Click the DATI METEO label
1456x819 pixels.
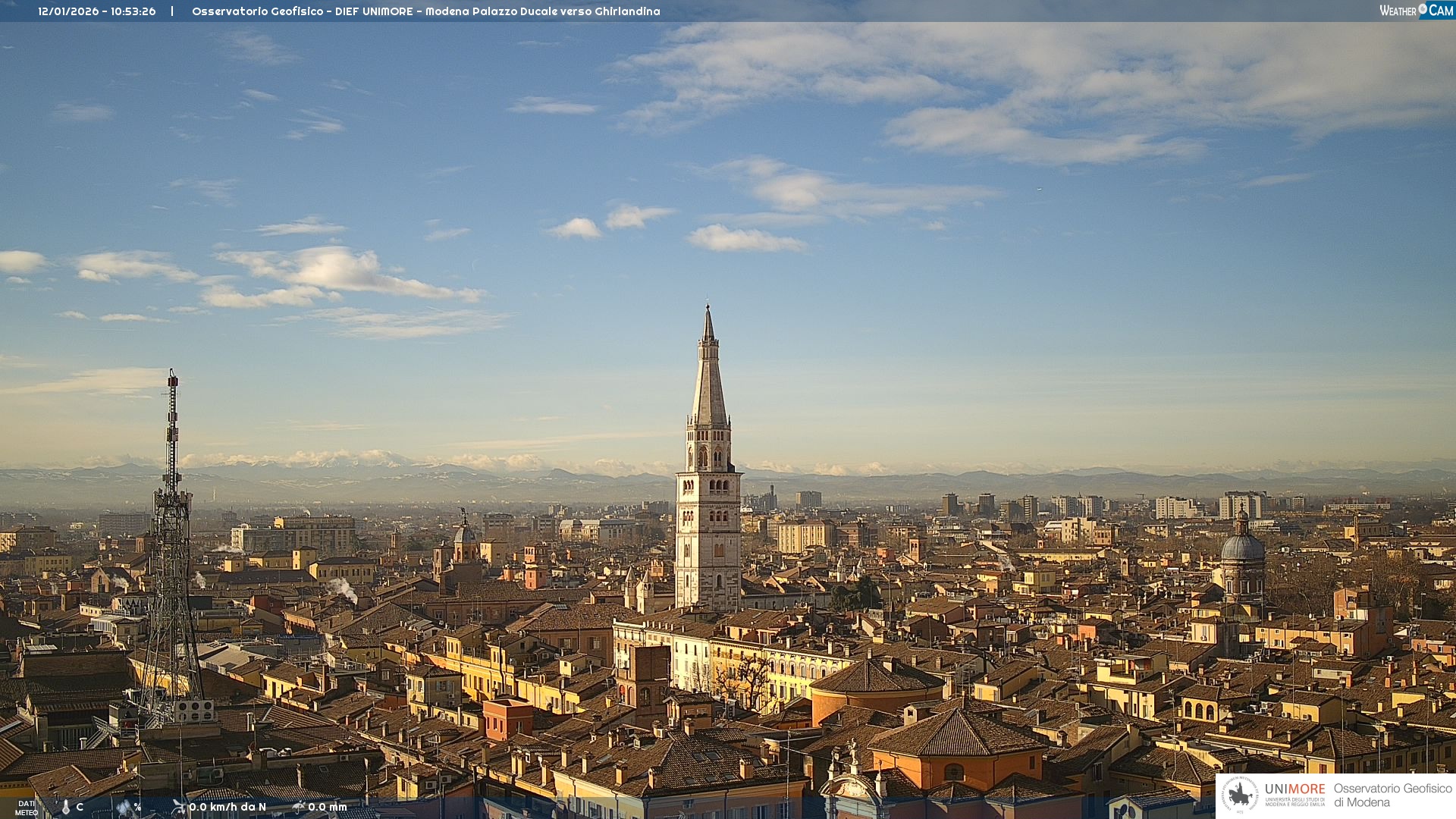point(27,808)
